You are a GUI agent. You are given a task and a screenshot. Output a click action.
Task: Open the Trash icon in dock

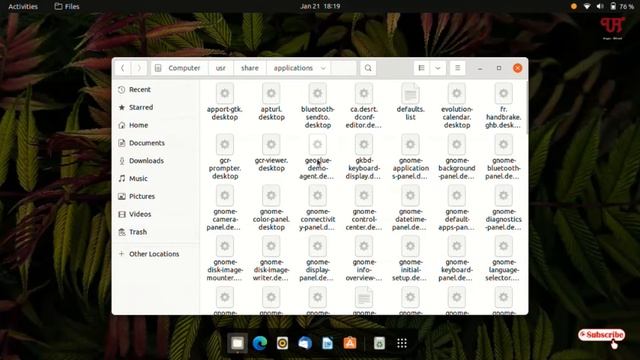click(379, 343)
